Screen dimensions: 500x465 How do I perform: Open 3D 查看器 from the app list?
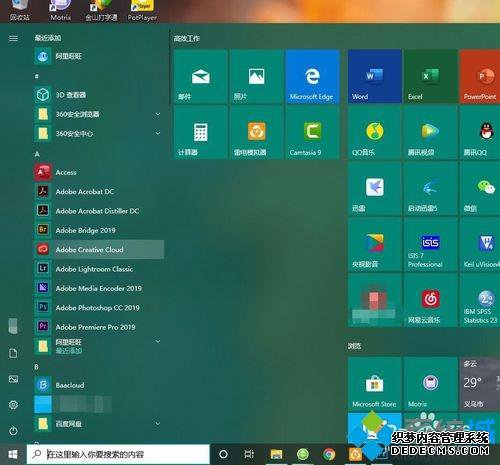pyautogui.click(x=99, y=95)
